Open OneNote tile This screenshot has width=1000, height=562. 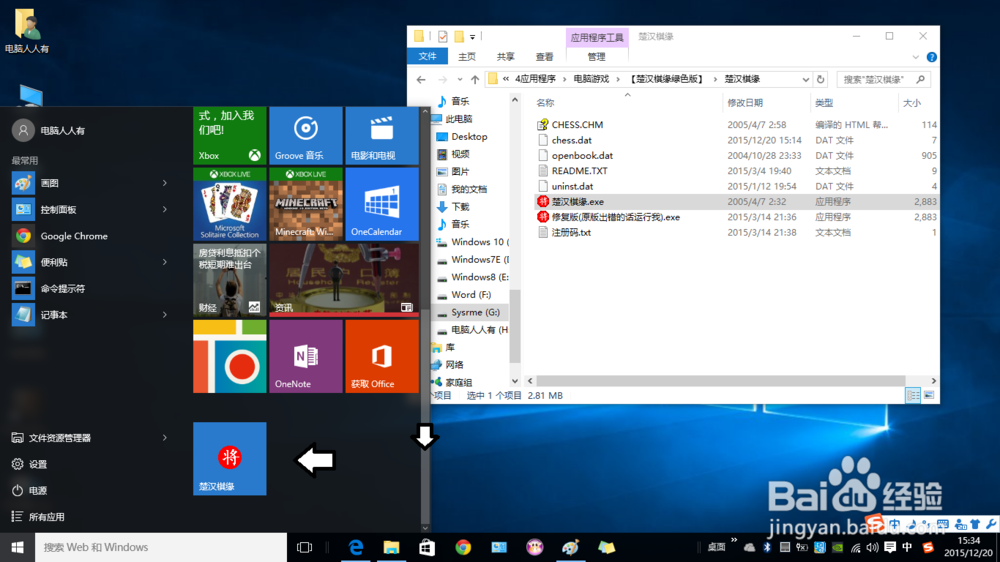305,356
